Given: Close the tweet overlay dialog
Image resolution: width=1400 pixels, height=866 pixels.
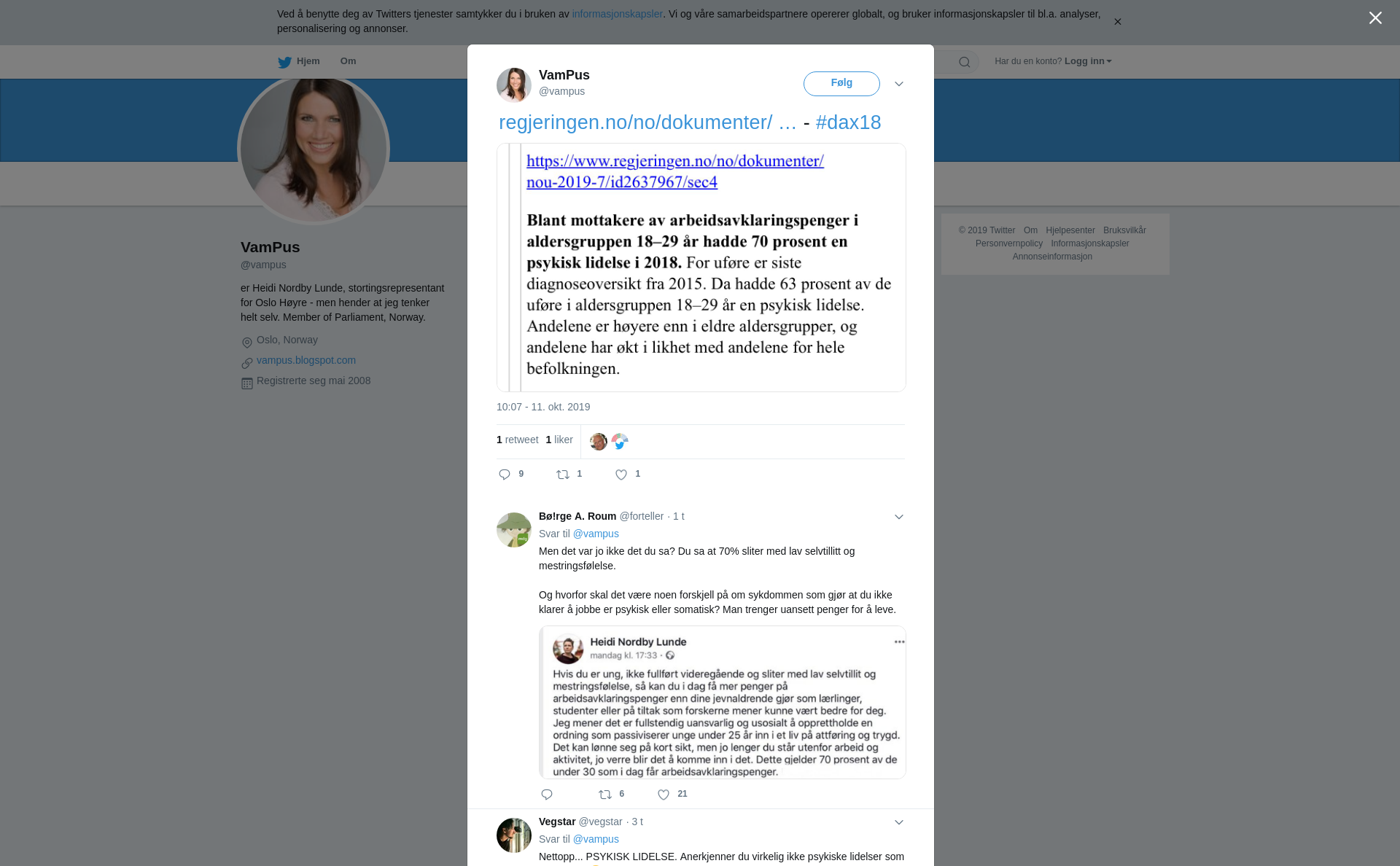Looking at the screenshot, I should (x=1375, y=18).
